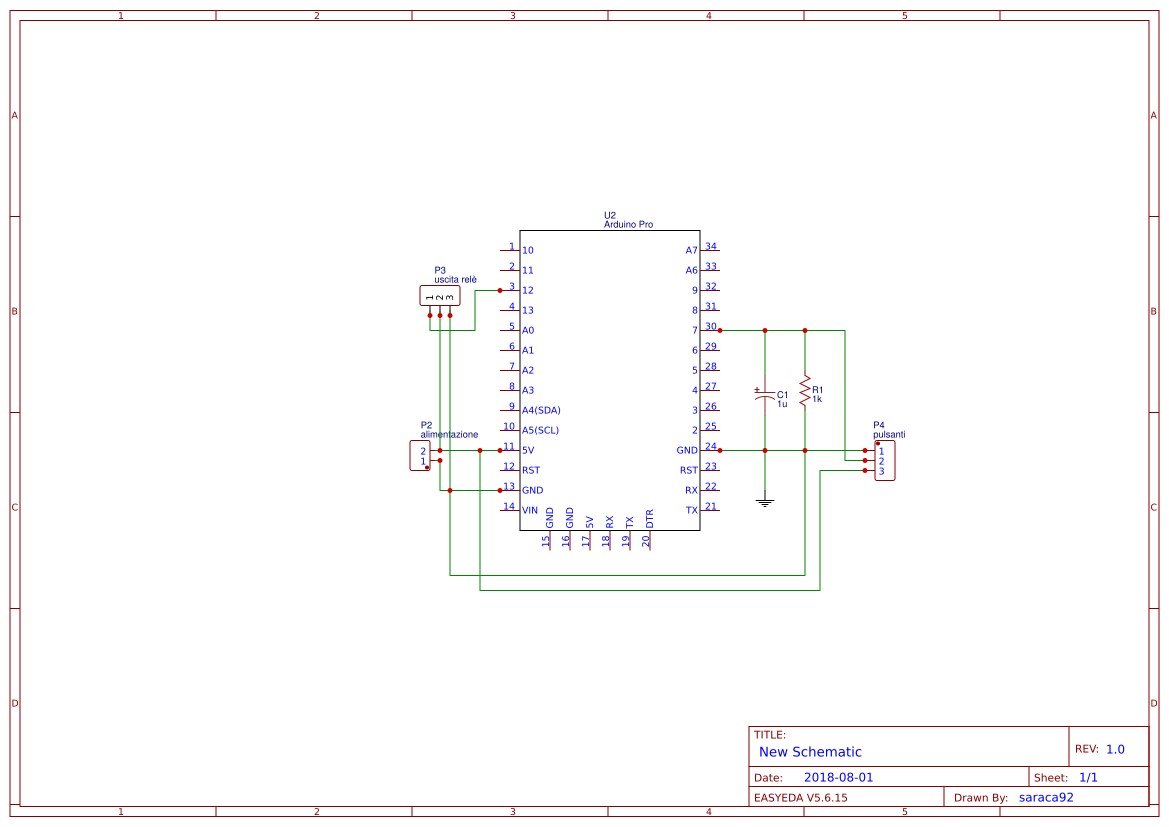This screenshot has width=1169, height=827.
Task: Click the Drawn By name saraca92
Action: (1046, 797)
